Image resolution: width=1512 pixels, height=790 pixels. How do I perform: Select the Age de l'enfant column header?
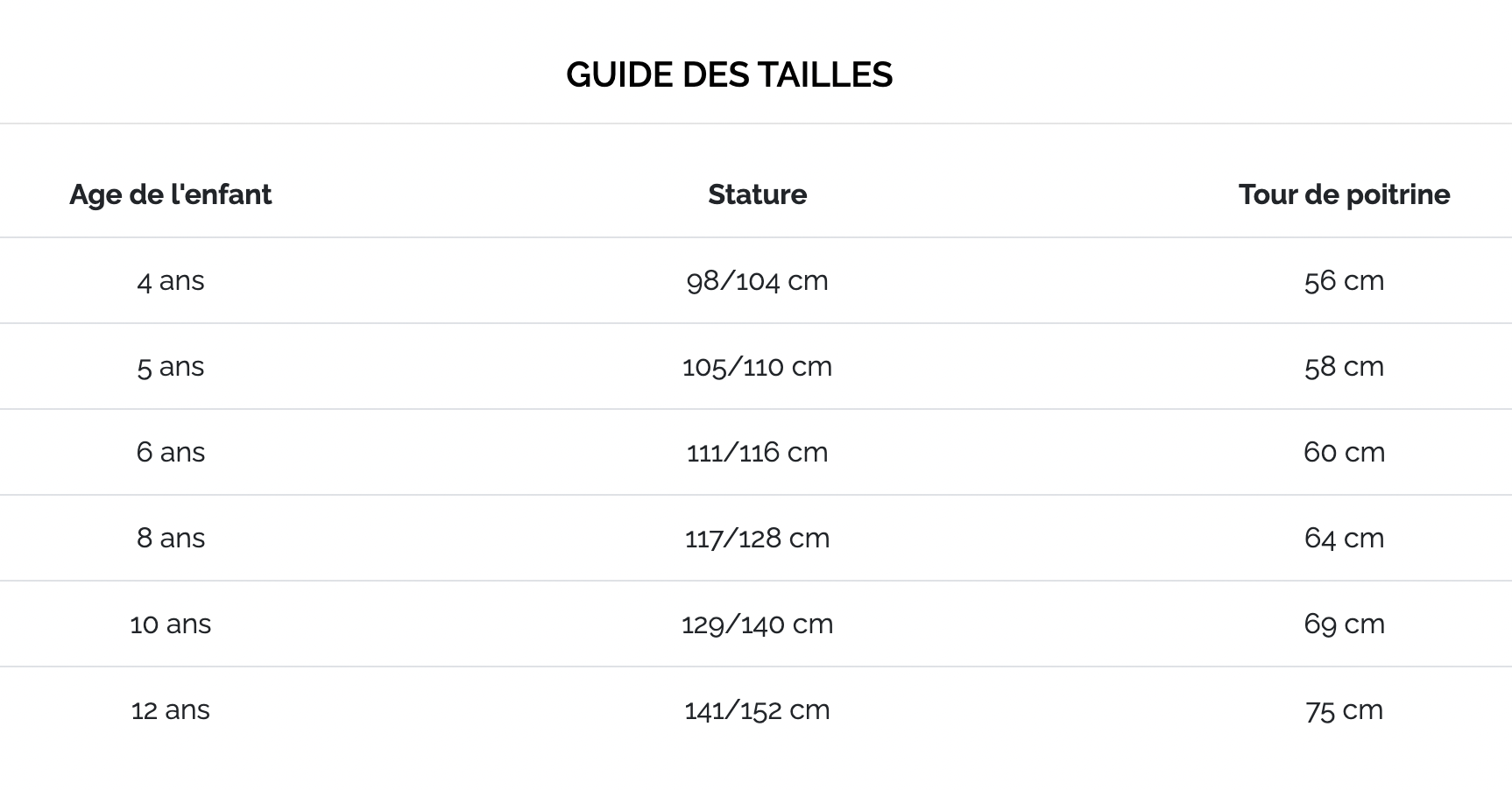[170, 194]
